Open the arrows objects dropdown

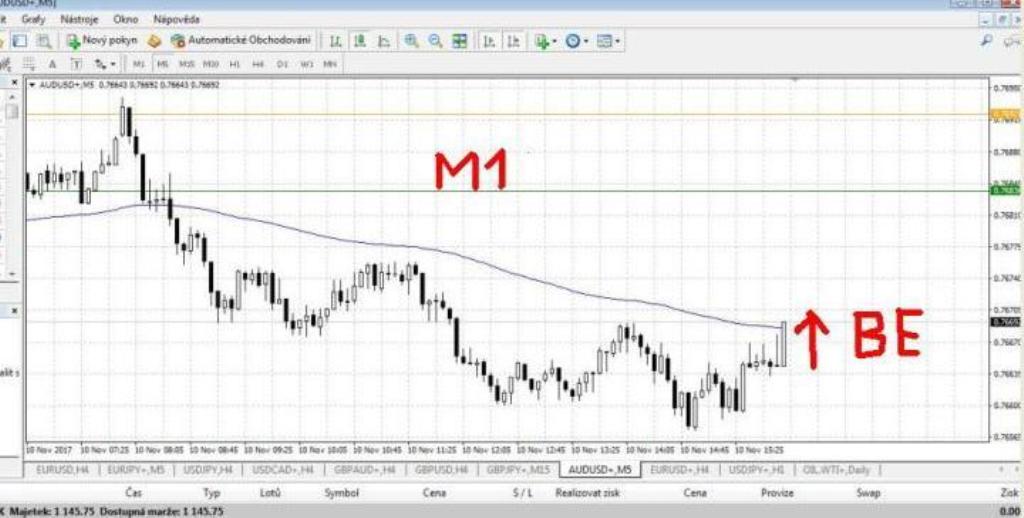coord(104,64)
